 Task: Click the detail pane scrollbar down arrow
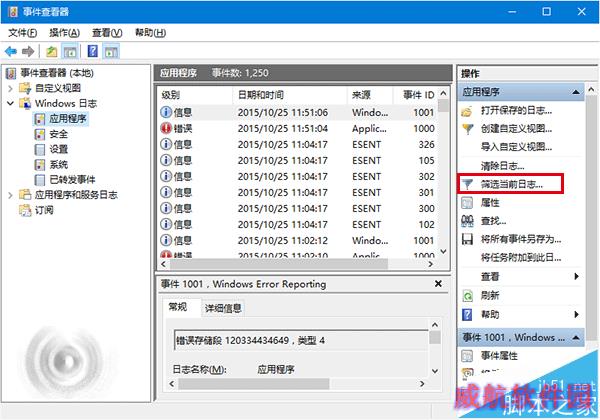[435, 371]
